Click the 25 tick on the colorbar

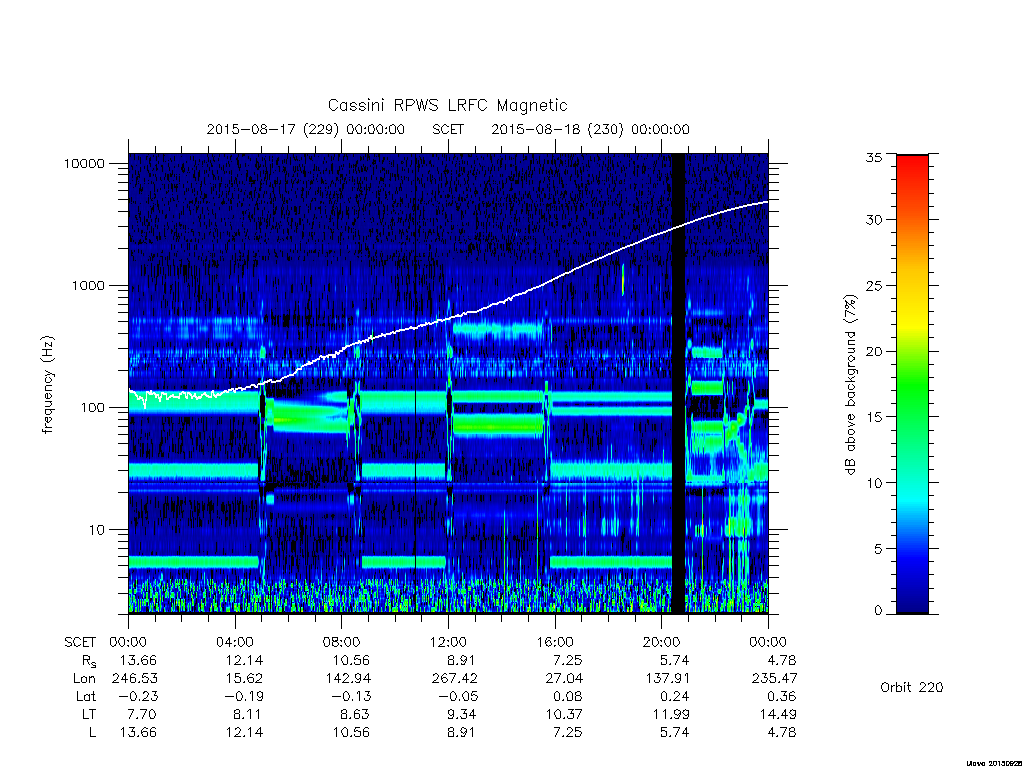click(x=873, y=285)
